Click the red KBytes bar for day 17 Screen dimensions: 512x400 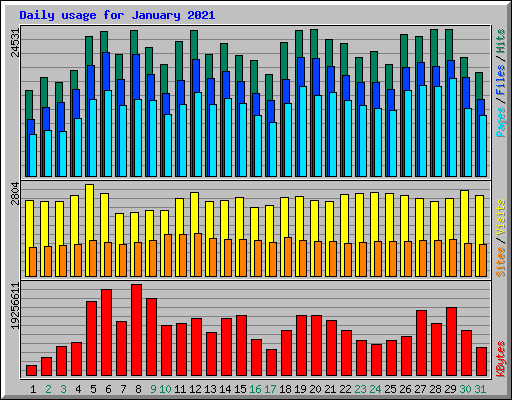point(271,363)
